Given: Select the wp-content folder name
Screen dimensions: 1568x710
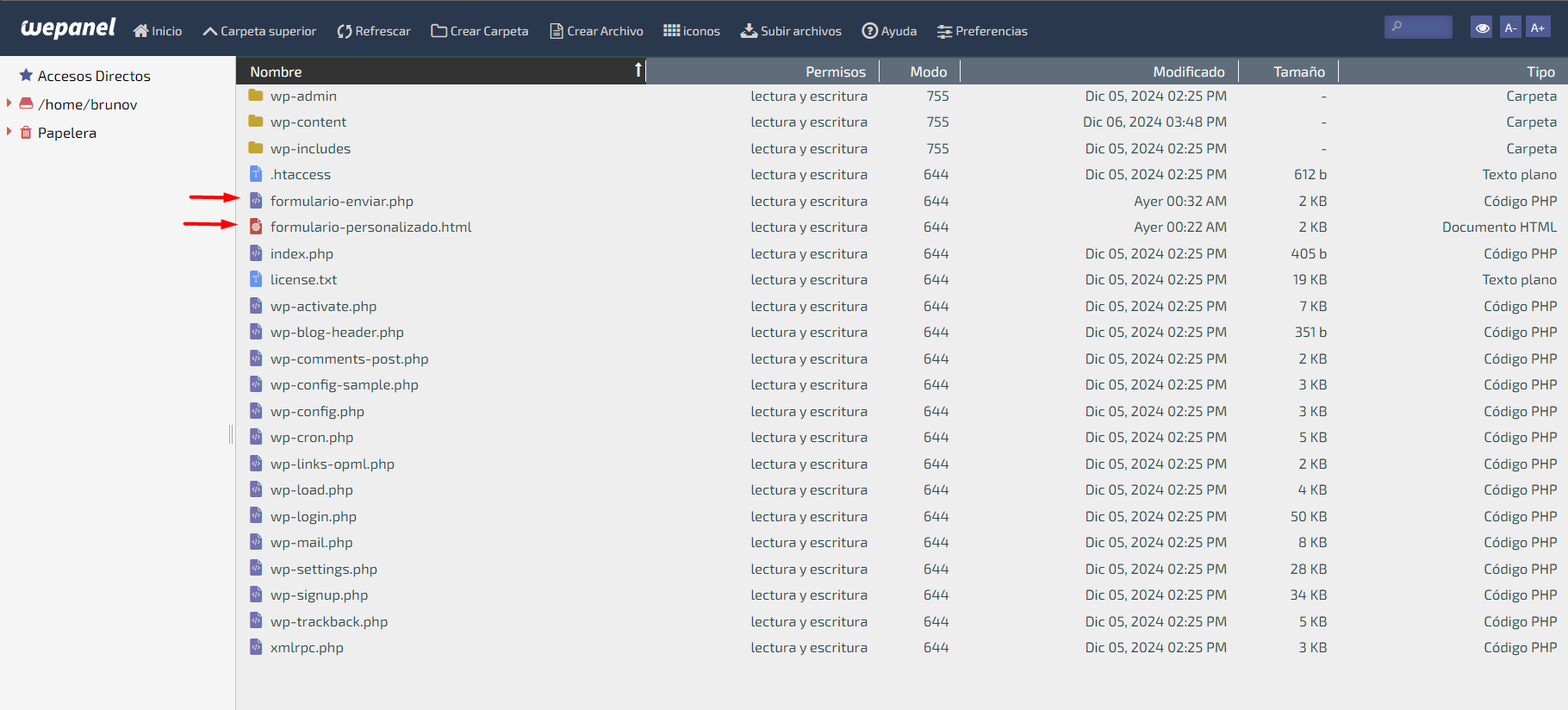Looking at the screenshot, I should click(x=308, y=122).
